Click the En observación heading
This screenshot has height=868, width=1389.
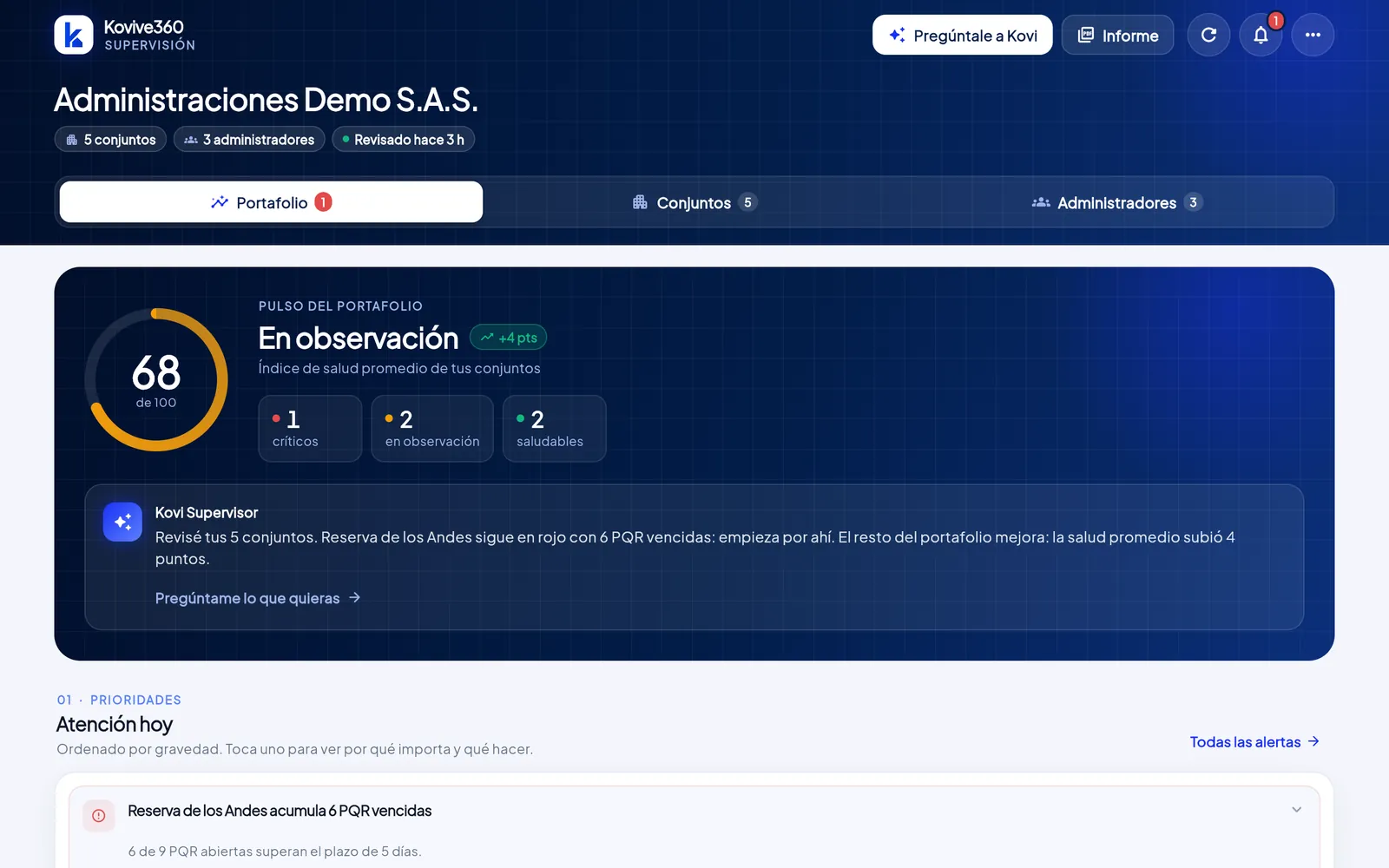[359, 338]
